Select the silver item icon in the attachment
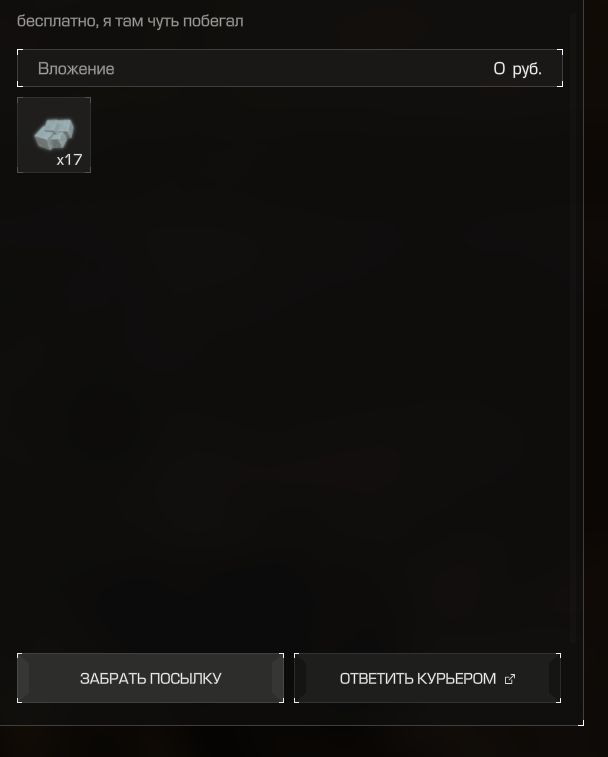 [54, 134]
